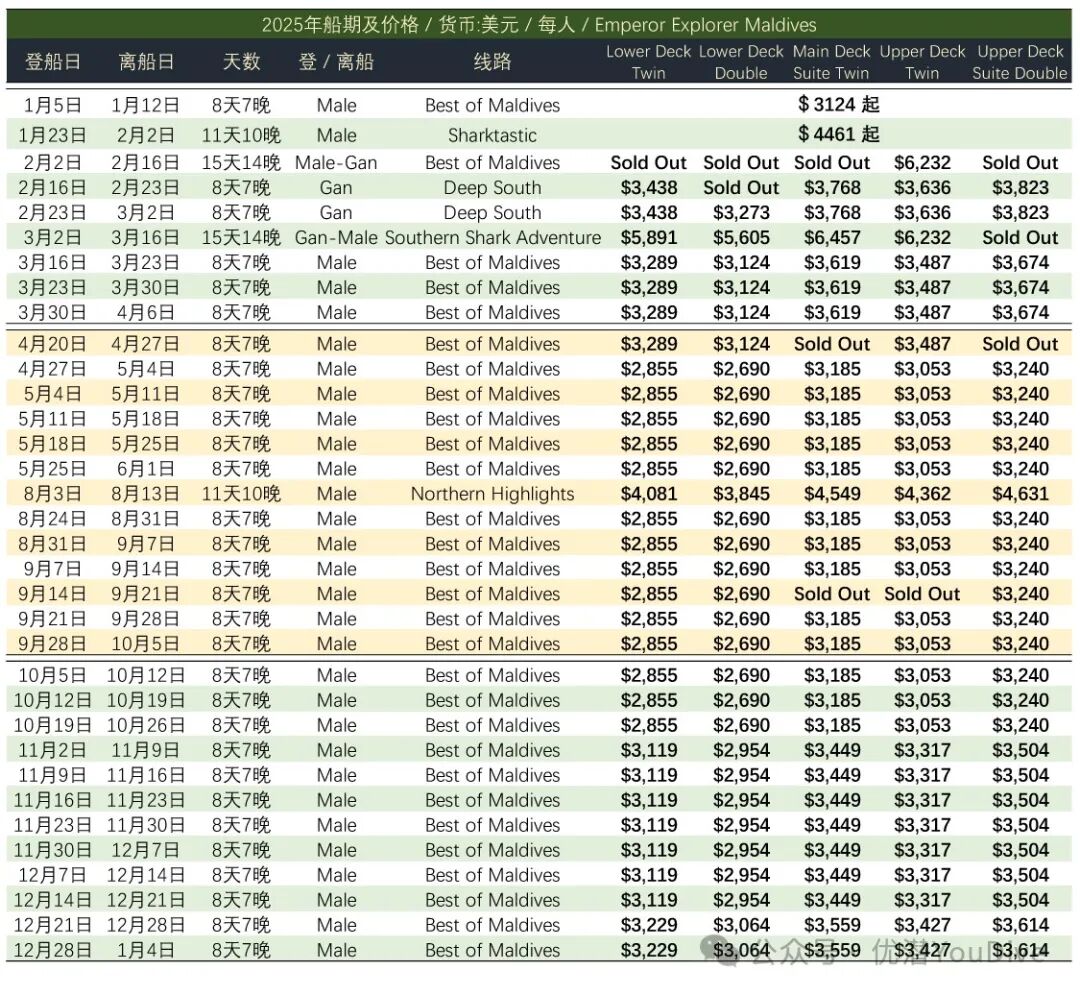1080x995 pixels.
Task: Select the '登船日' column header
Action: (x=53, y=62)
